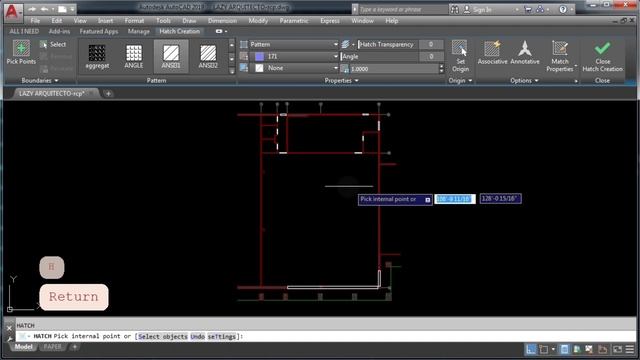Screen dimensions: 640x360
Task: Open Quick Access toolbar customize dropdown
Action: pos(72,9)
